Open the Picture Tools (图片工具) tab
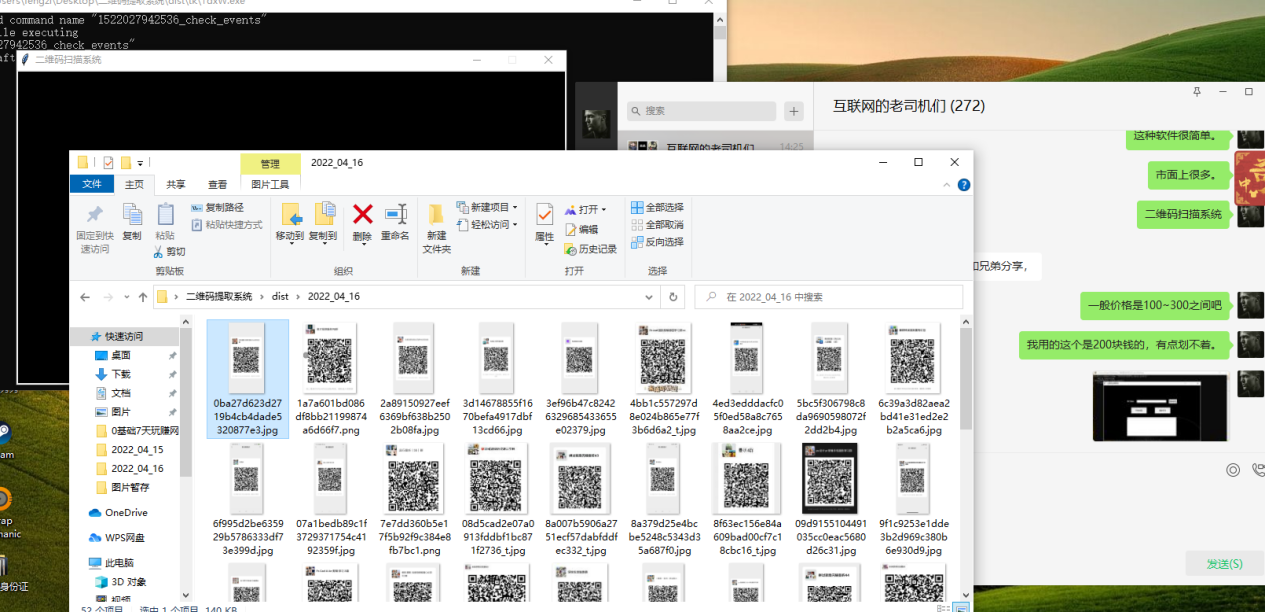 tap(270, 184)
